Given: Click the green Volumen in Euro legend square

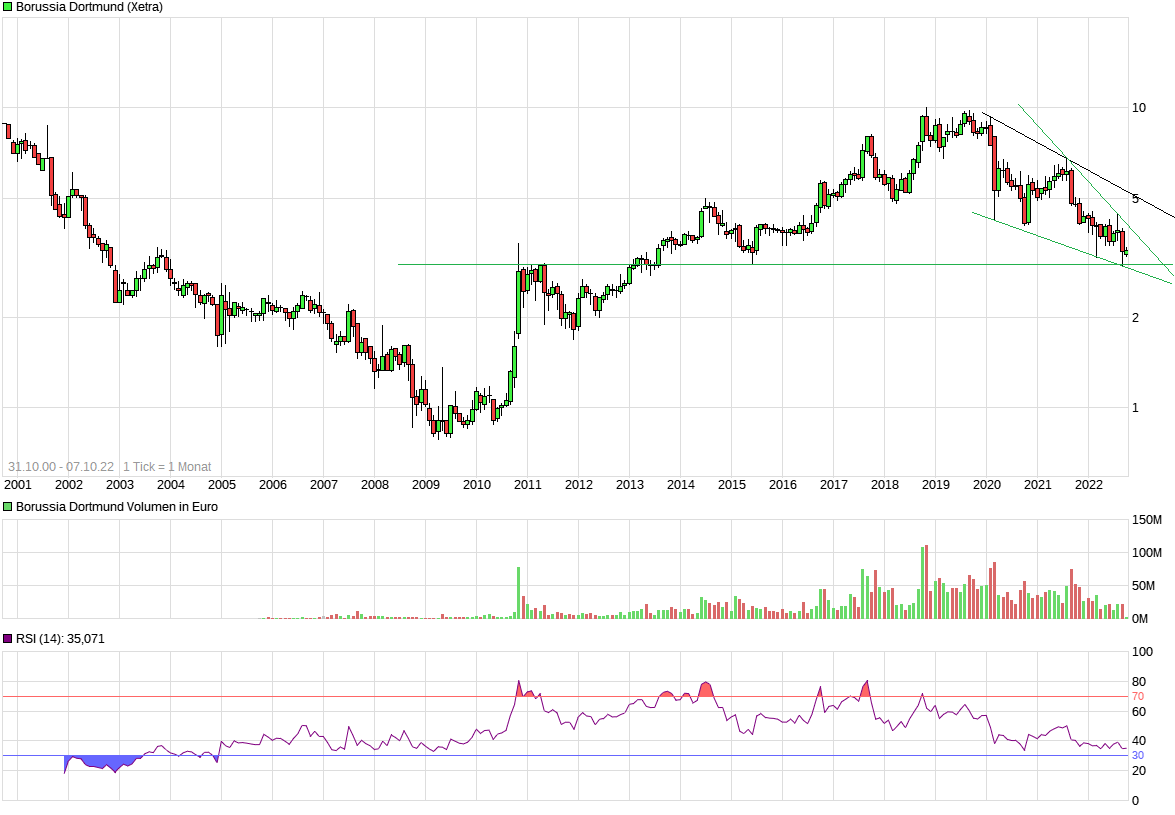Looking at the screenshot, I should click(x=8, y=507).
